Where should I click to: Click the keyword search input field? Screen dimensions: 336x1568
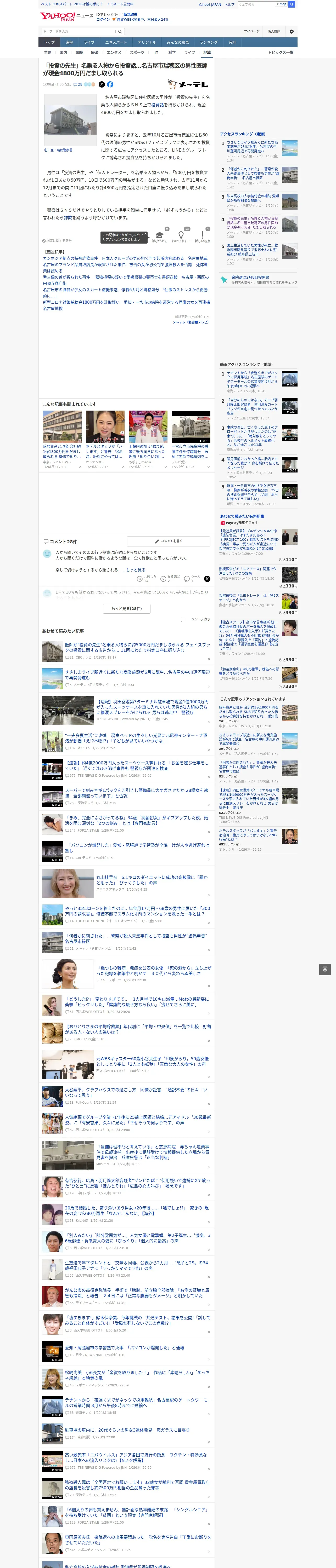79,32
